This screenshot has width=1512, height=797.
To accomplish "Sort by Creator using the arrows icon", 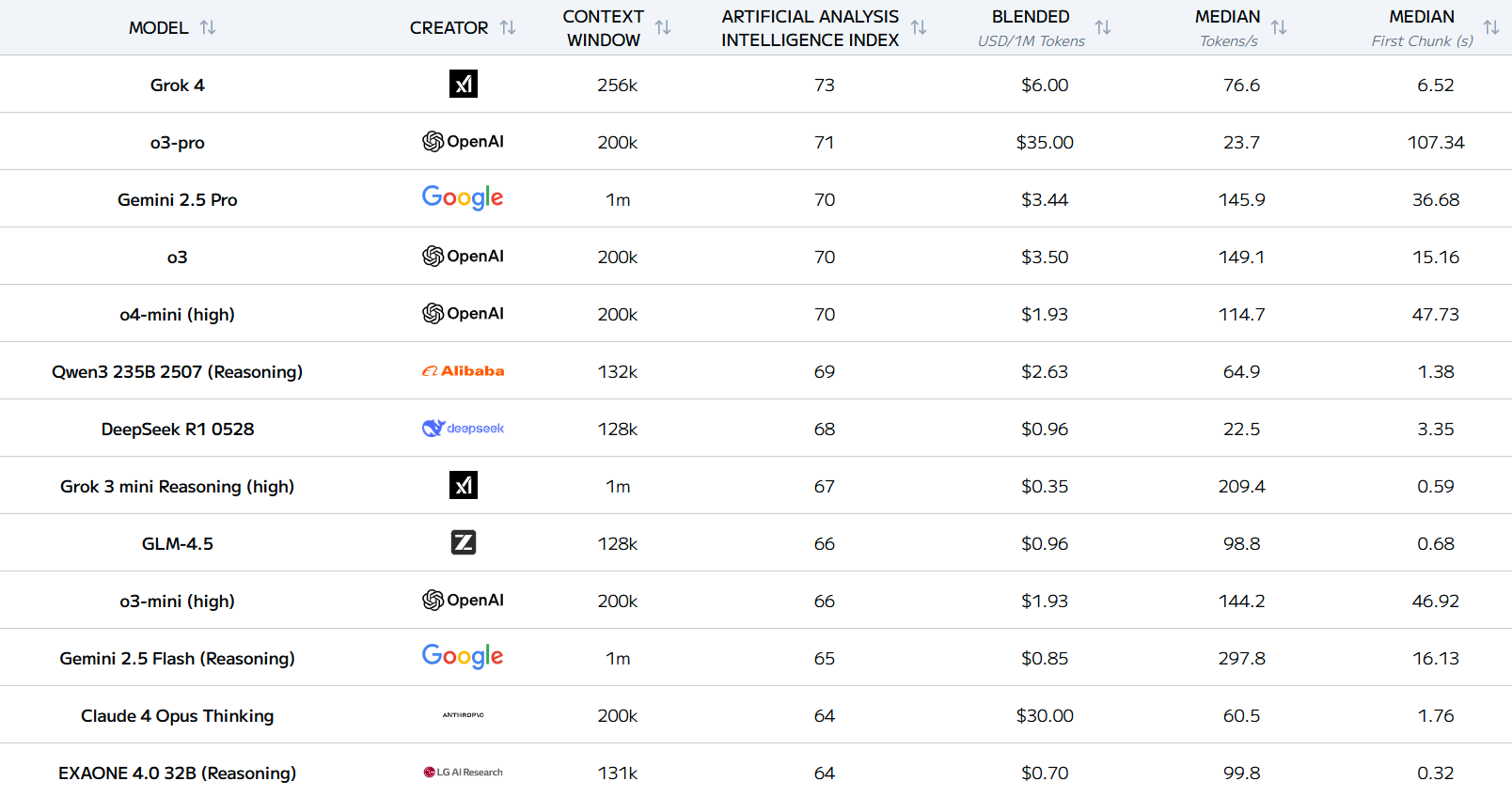I will pos(508,28).
